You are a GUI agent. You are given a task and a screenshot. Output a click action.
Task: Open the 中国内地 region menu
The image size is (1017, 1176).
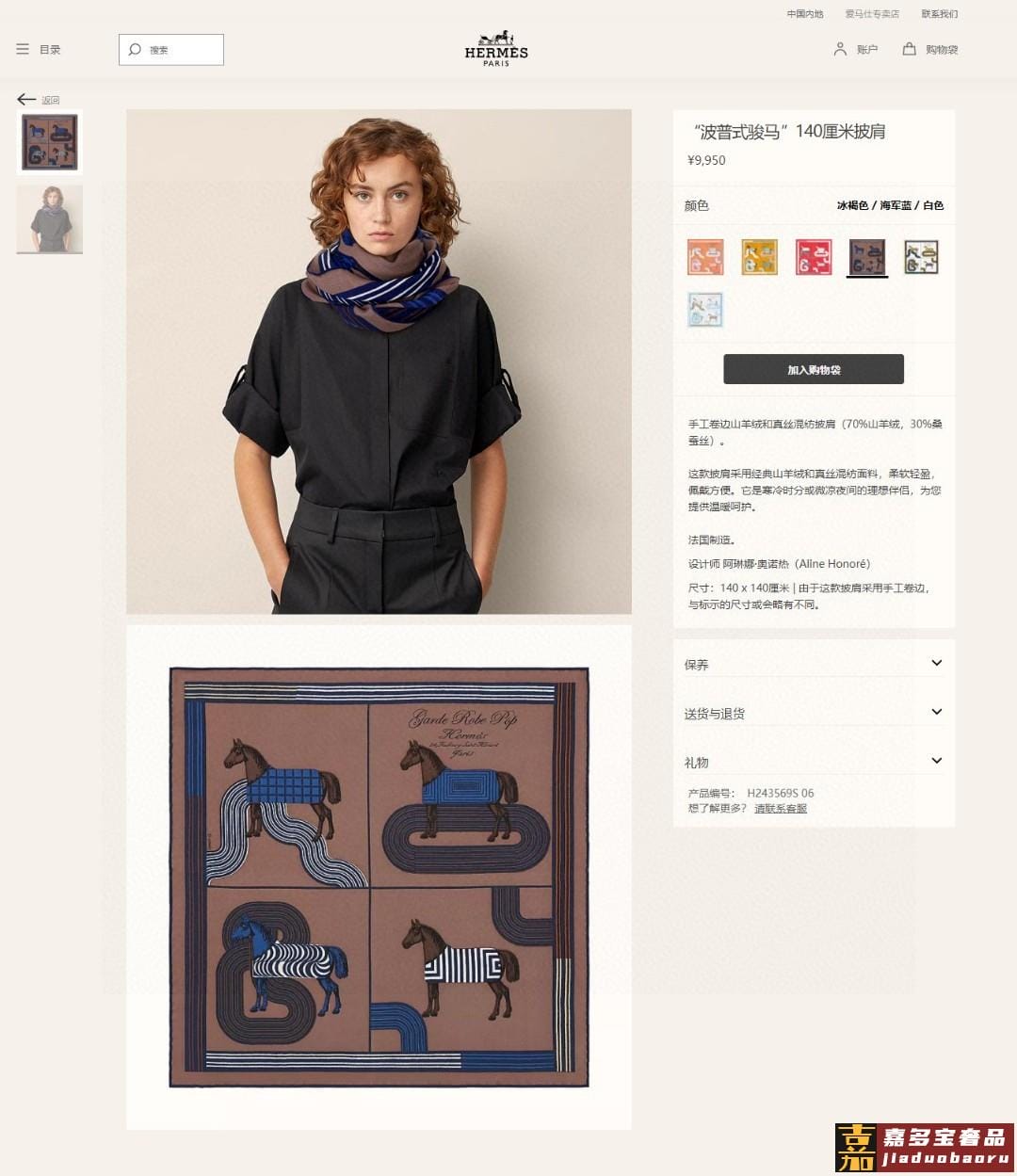pyautogui.click(x=805, y=14)
